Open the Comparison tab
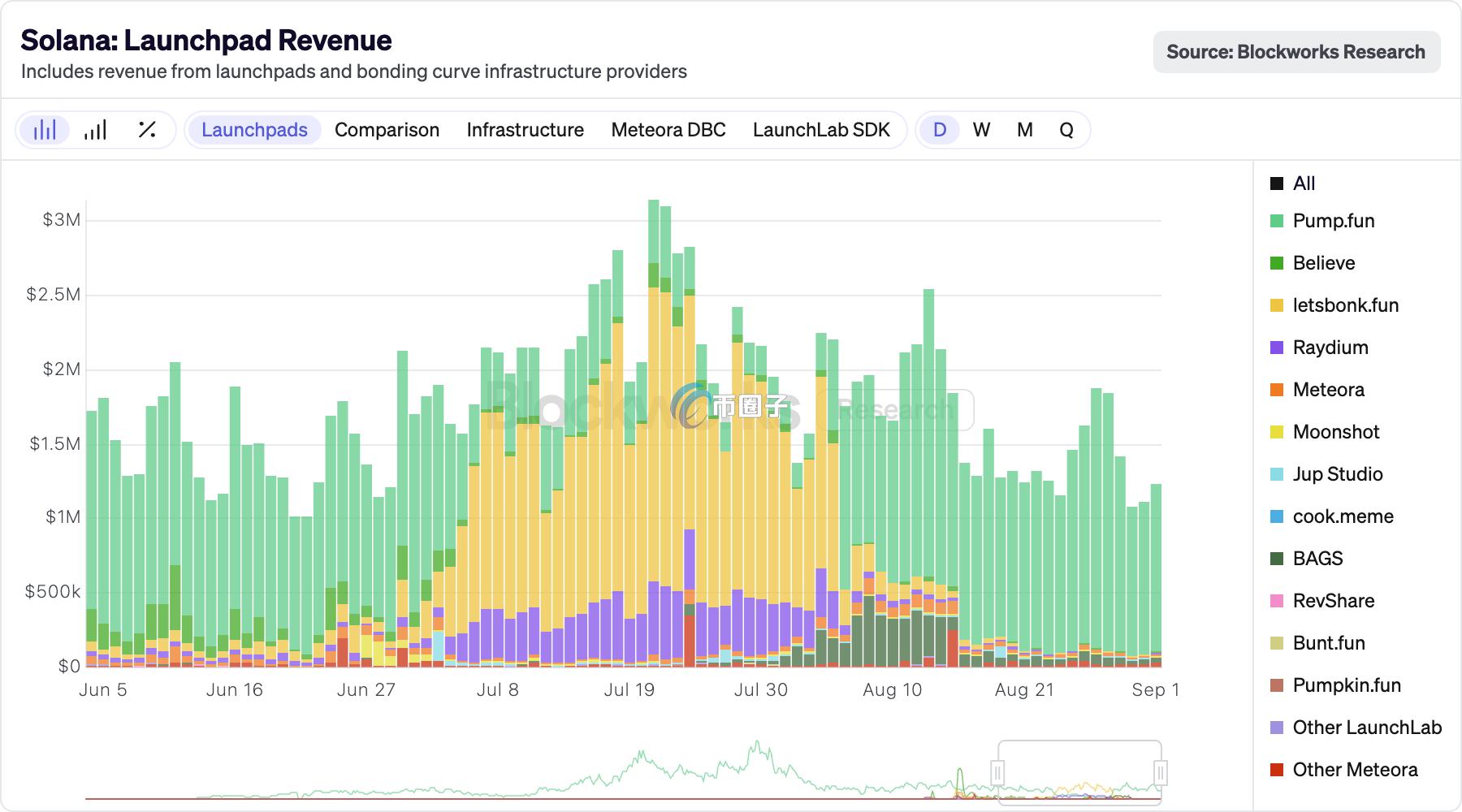Screen dimensions: 1462x812 pos(387,130)
